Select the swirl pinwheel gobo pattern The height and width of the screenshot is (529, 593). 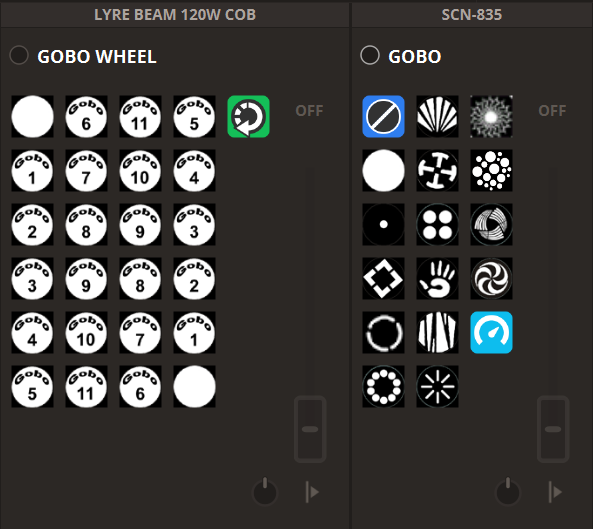point(491,279)
